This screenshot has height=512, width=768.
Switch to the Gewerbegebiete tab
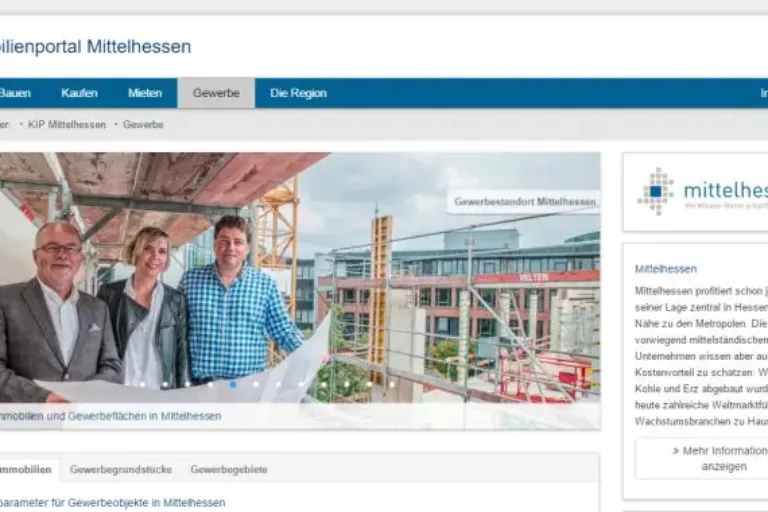[x=229, y=469]
